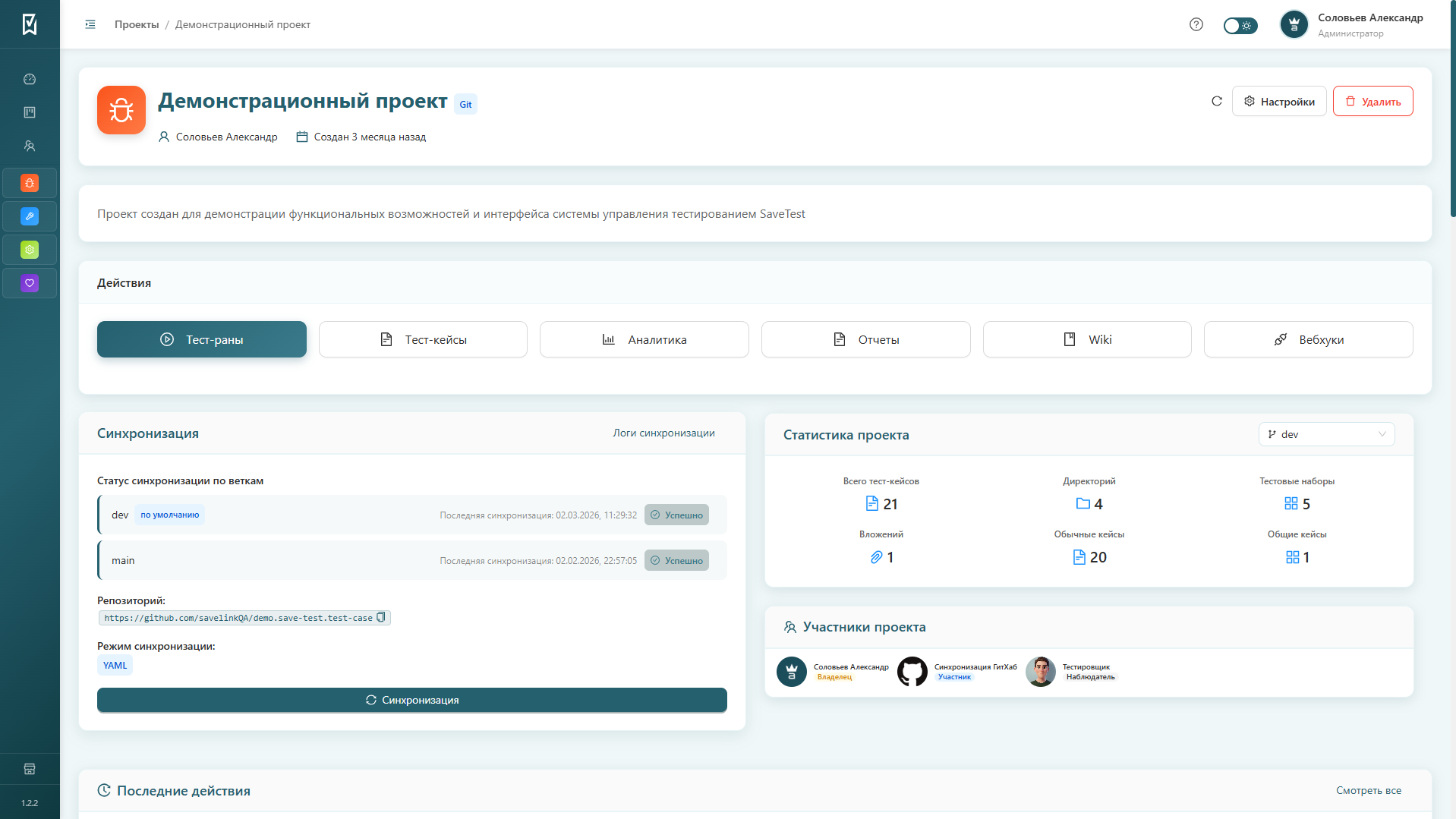Open the Тестировщик participant avatar
Image resolution: width=1456 pixels, height=819 pixels.
(x=1041, y=672)
